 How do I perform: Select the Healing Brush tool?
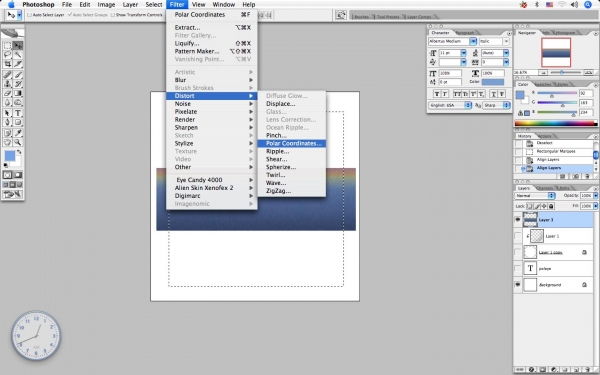(x=8, y=75)
